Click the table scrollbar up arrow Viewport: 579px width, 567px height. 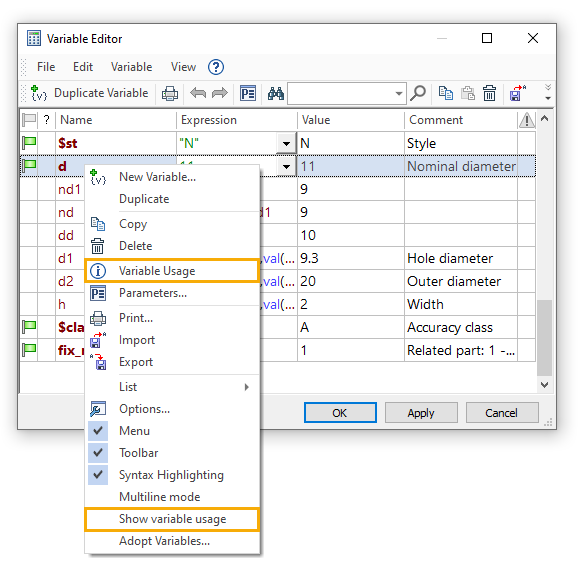544,118
